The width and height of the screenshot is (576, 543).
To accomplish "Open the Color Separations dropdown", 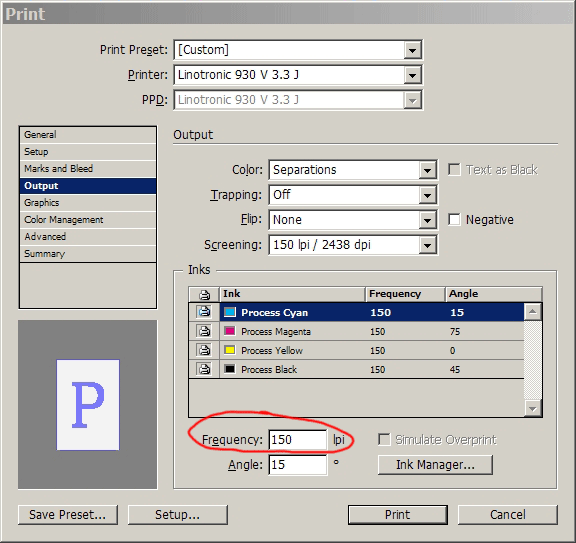I will [427, 170].
